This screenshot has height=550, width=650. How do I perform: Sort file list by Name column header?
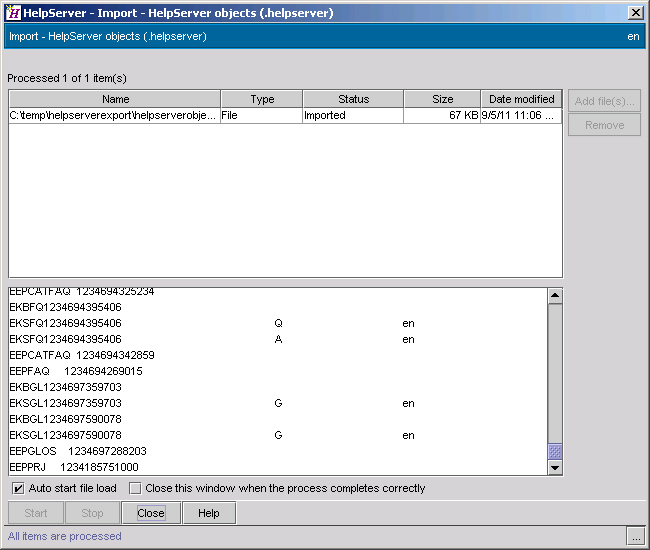click(x=115, y=99)
